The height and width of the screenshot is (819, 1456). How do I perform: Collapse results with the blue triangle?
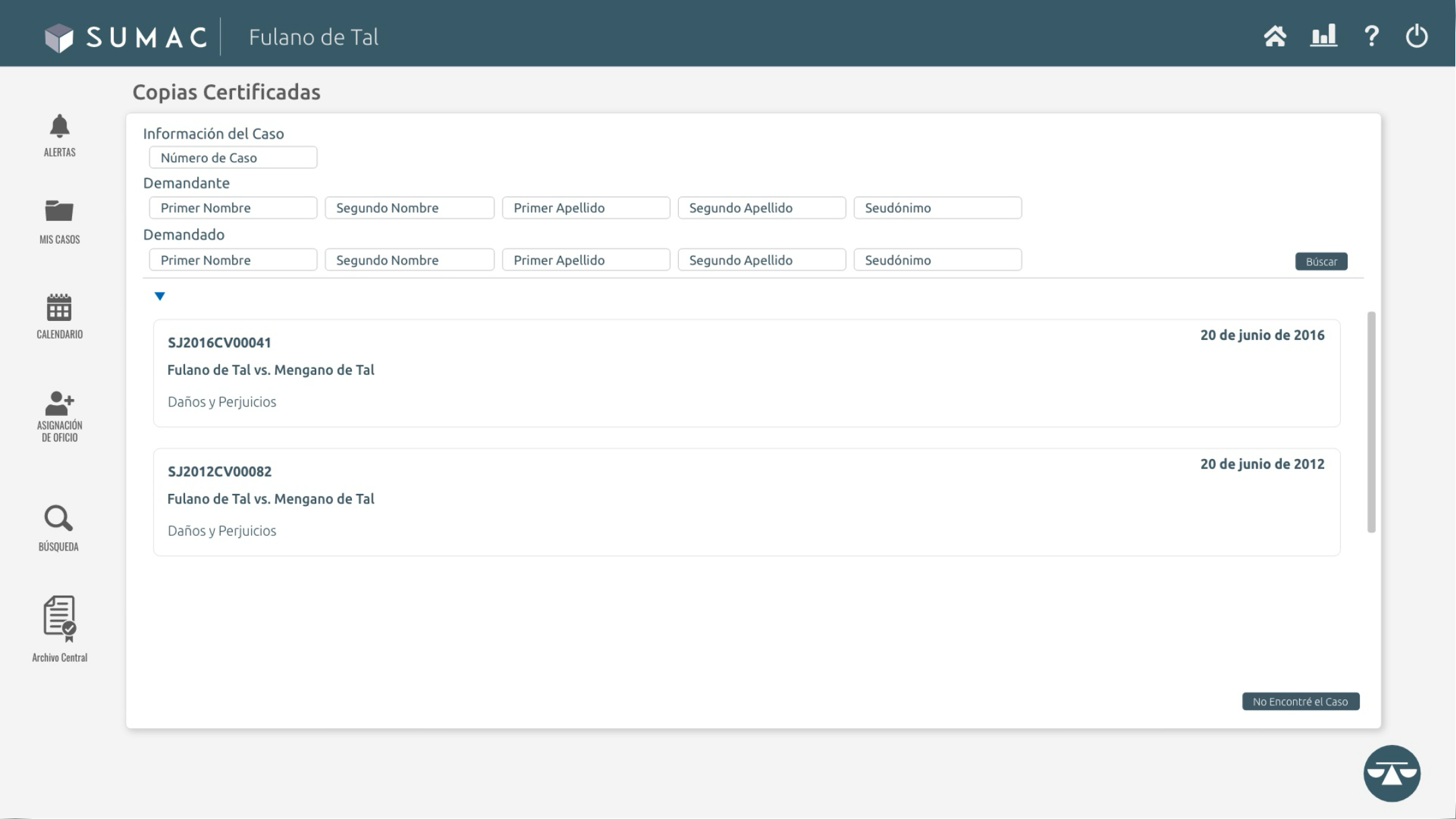pos(159,296)
